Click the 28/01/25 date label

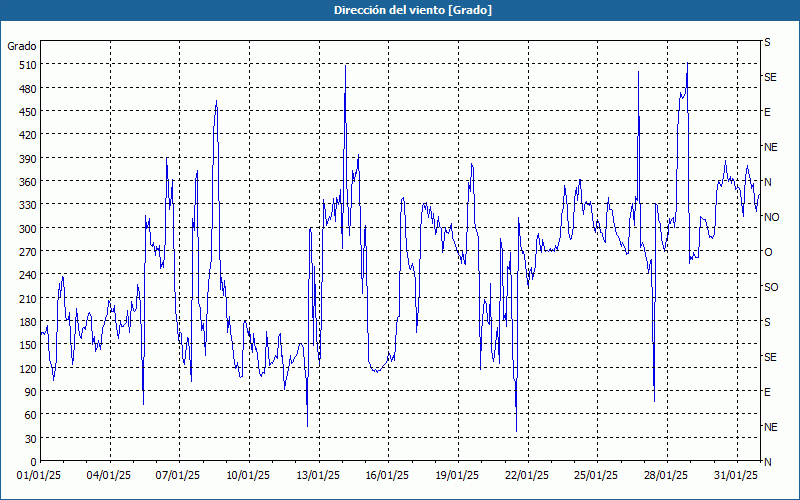coord(666,476)
